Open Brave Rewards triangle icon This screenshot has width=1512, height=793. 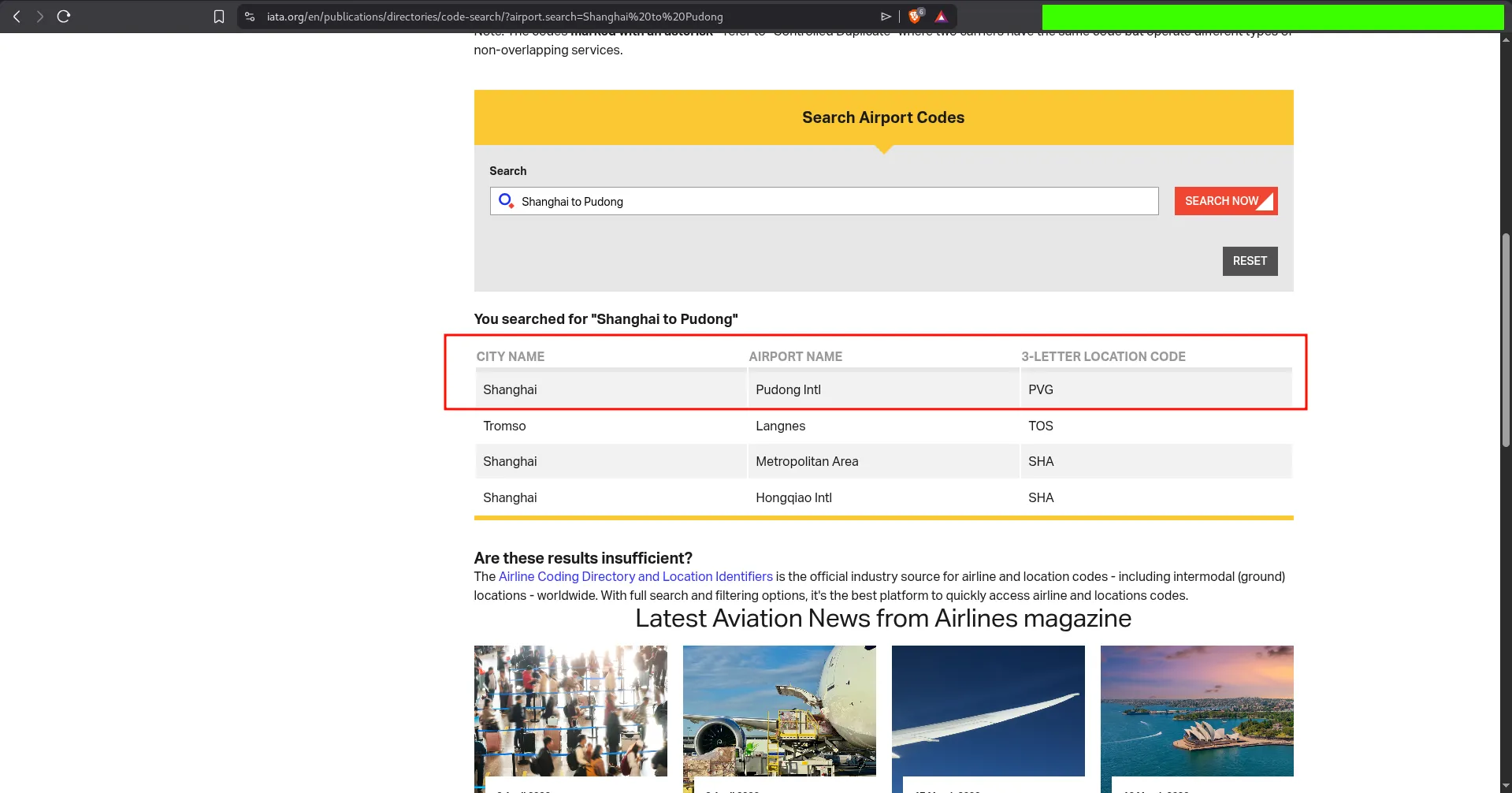(941, 17)
